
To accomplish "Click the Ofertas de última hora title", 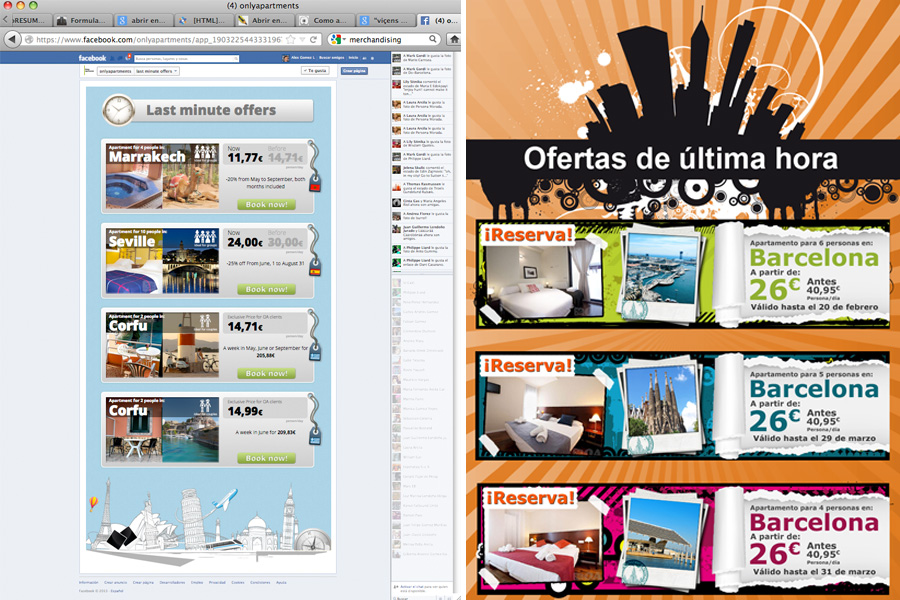I will [680, 159].
